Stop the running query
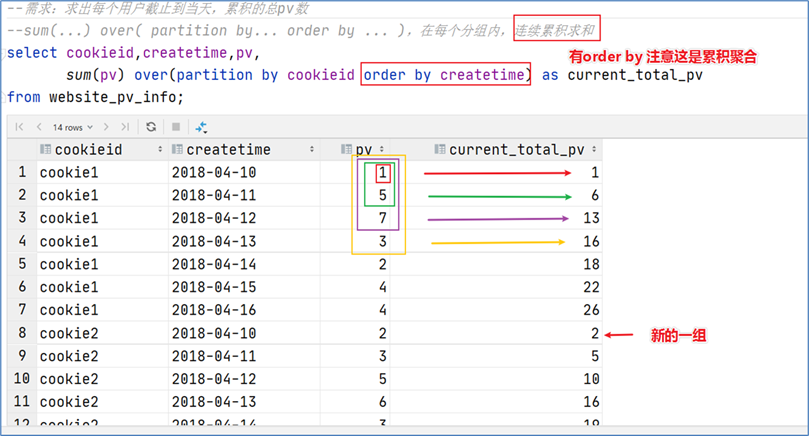The height and width of the screenshot is (436, 809). click(x=176, y=126)
